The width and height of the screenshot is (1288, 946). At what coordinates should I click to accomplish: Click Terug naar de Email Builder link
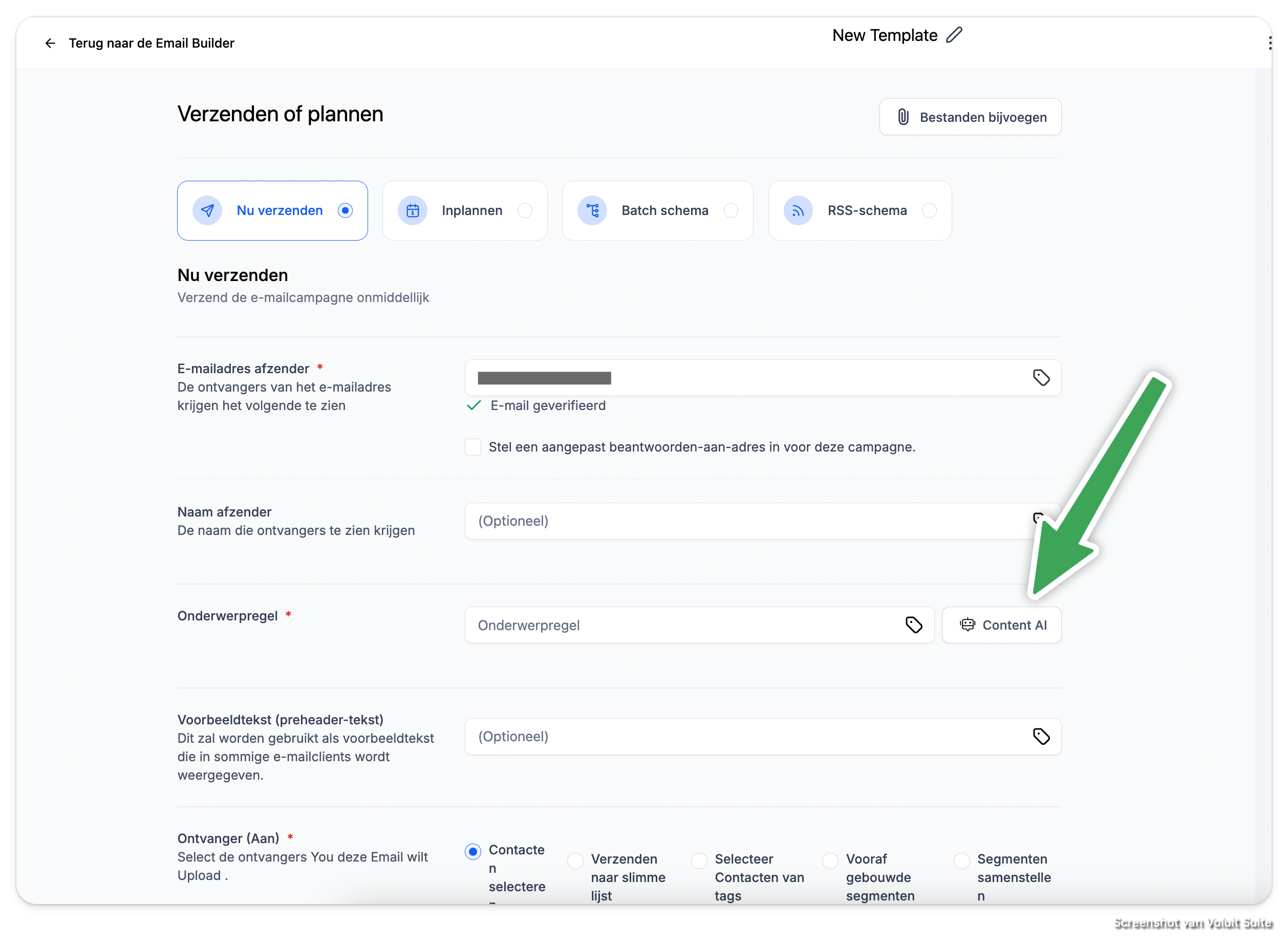(151, 43)
